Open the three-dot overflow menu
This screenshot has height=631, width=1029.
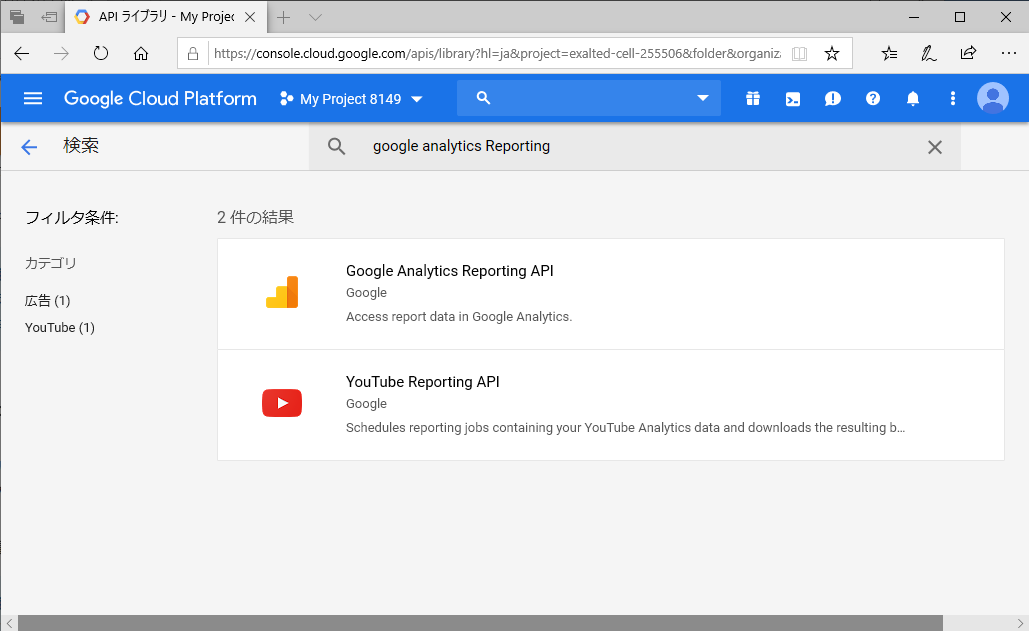(952, 98)
